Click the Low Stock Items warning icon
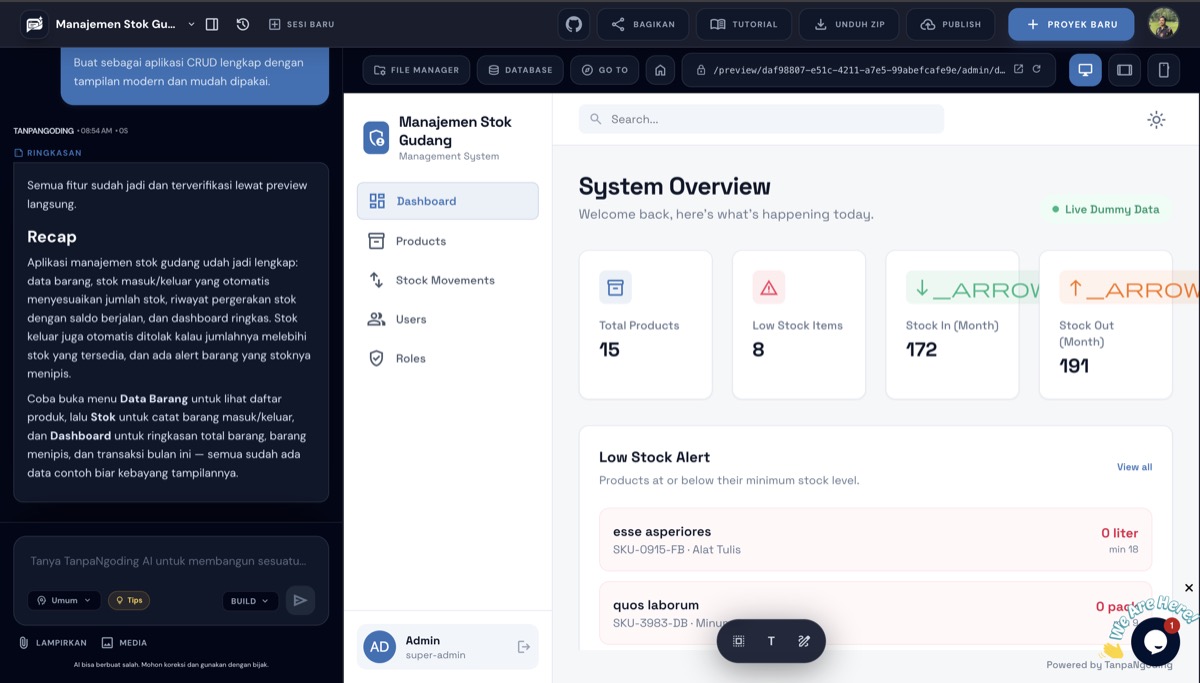The height and width of the screenshot is (683, 1200). [x=769, y=287]
